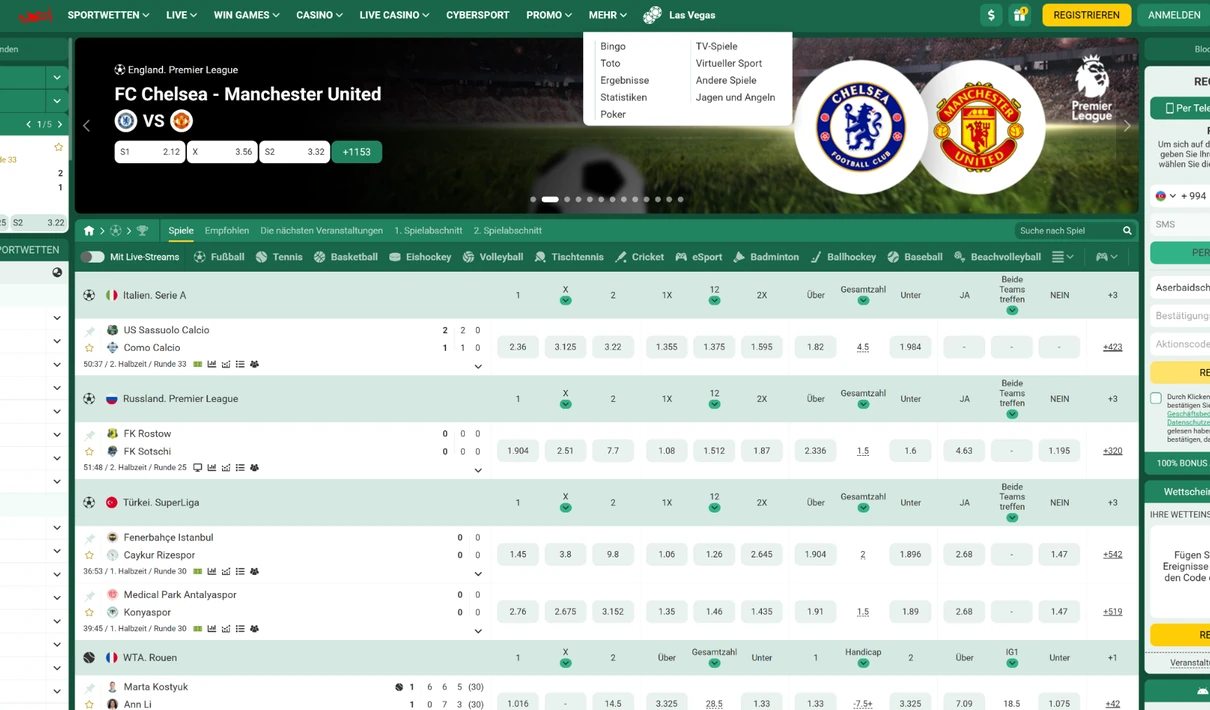This screenshot has width=1210, height=710.
Task: Bet on S1 odds 2.12 for Chelsea
Action: point(150,152)
